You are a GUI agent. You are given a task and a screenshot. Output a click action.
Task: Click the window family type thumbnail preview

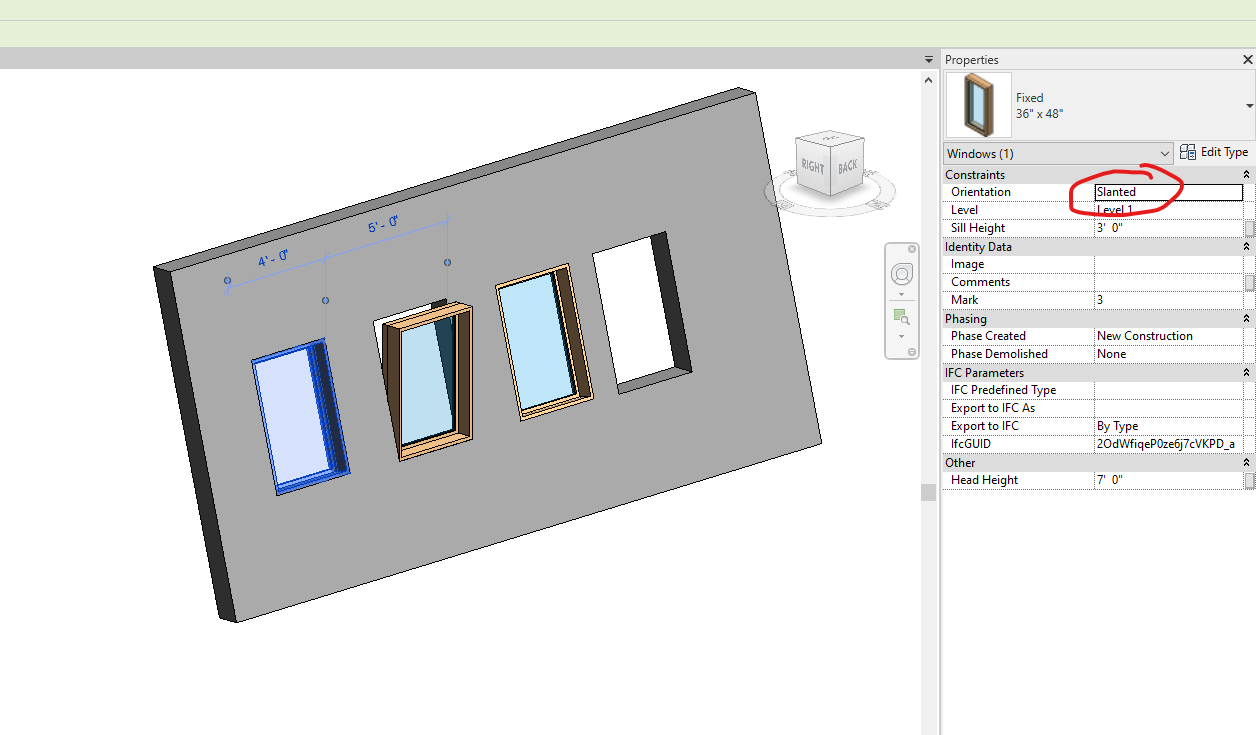click(978, 104)
